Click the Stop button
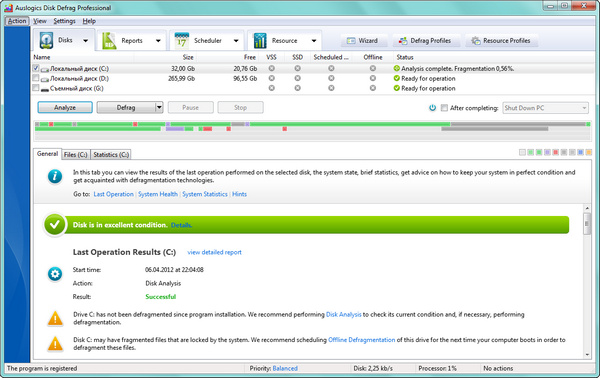 coord(240,108)
